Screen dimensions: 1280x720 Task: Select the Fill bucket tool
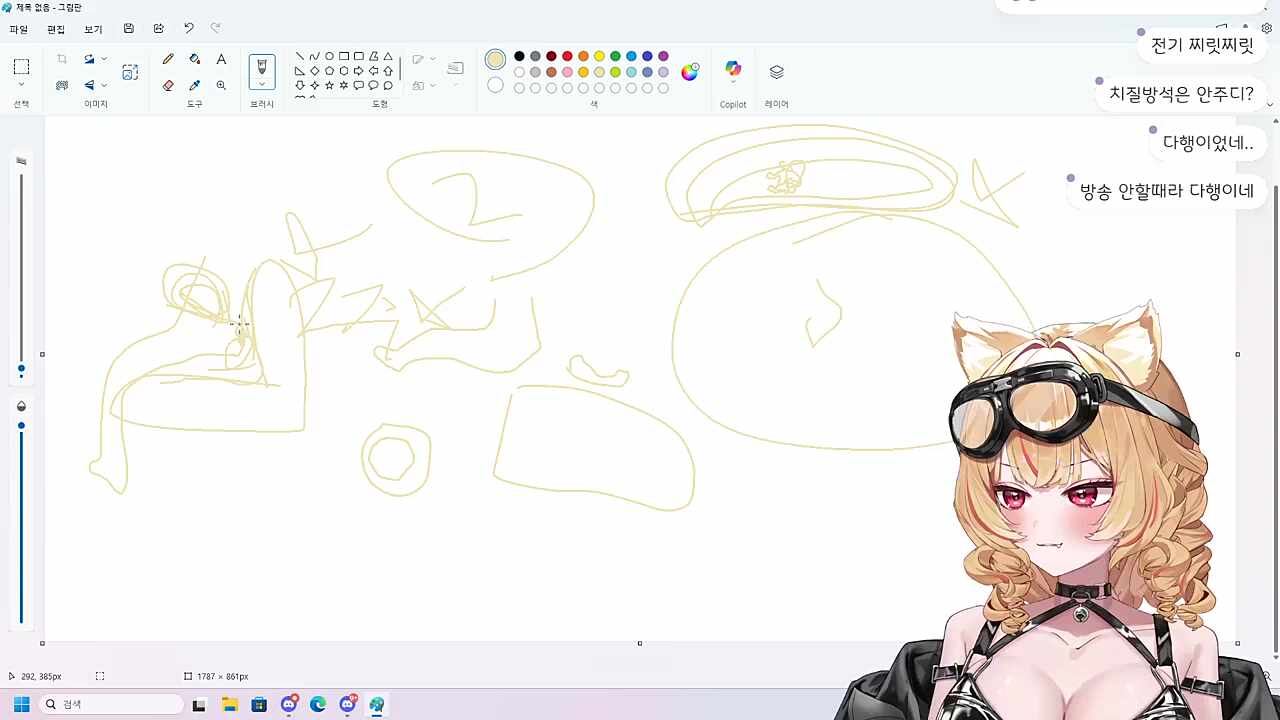(195, 60)
